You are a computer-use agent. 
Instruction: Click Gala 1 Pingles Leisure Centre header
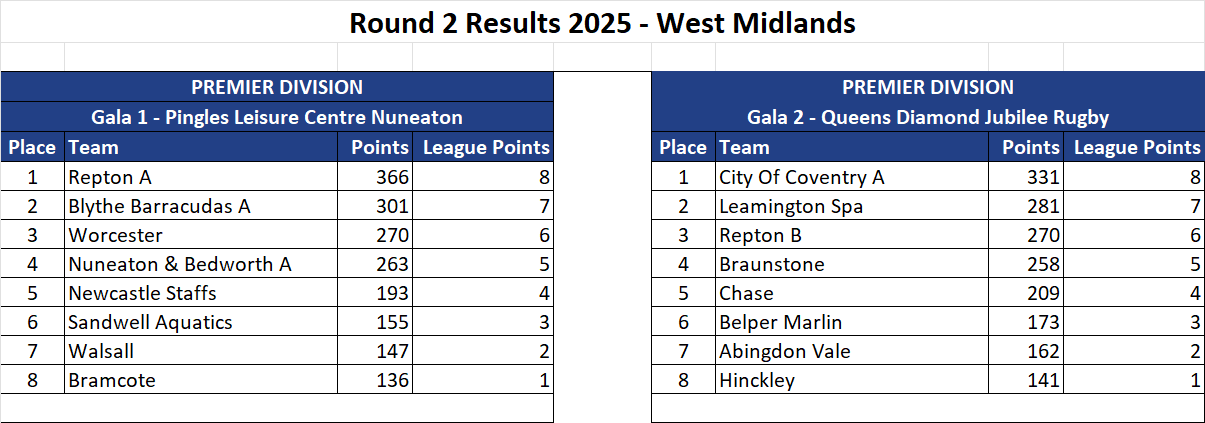277,117
